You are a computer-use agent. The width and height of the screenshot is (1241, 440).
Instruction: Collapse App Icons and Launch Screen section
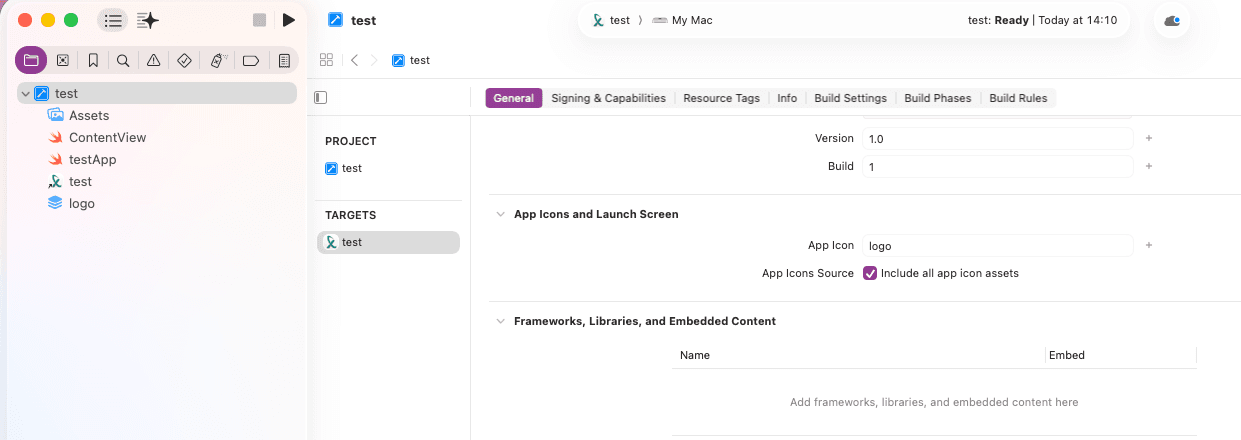pos(500,214)
